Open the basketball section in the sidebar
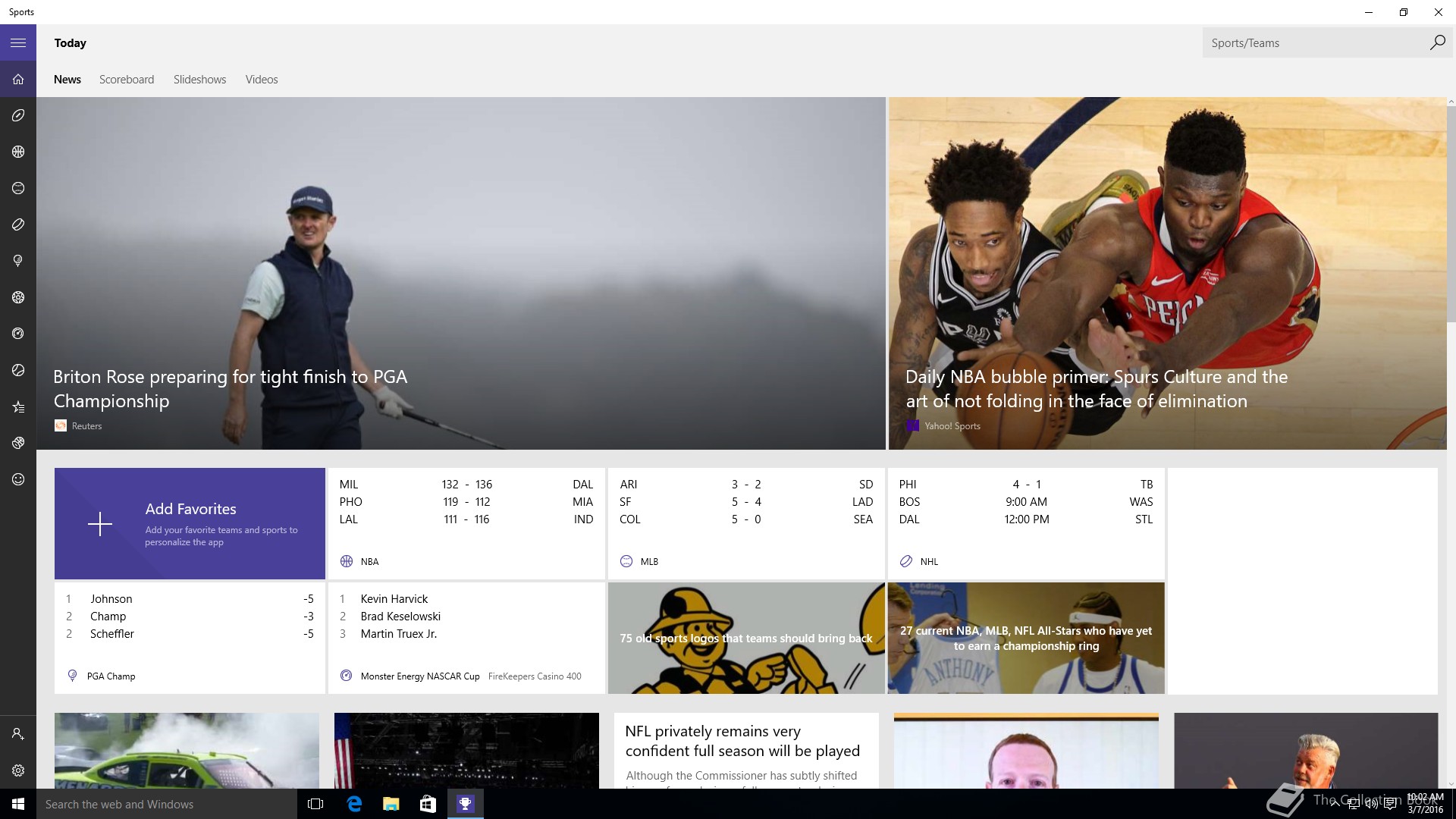The height and width of the screenshot is (819, 1456). 18,152
